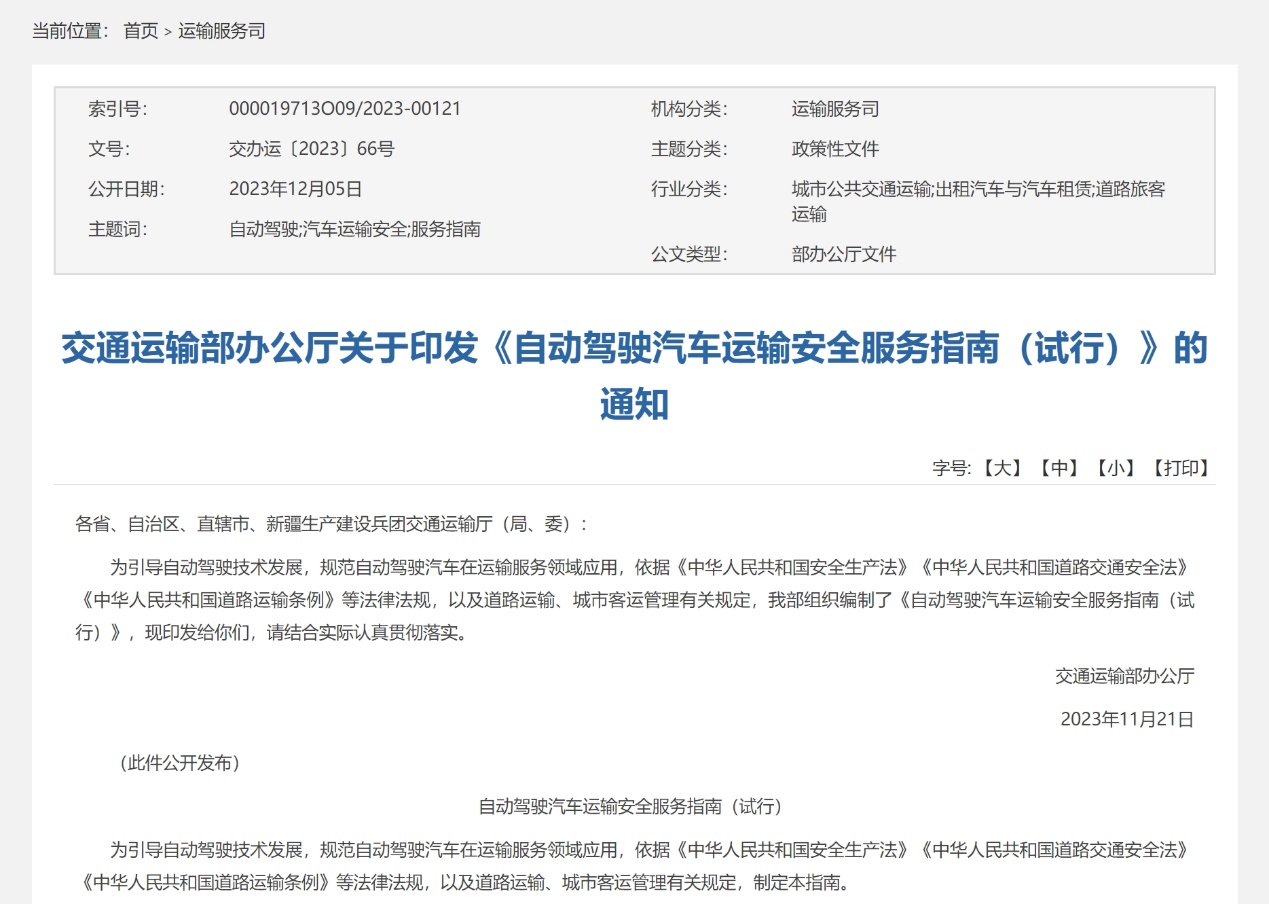
Task: Click the 当前位置 breadcrumb label
Action: (x=71, y=31)
